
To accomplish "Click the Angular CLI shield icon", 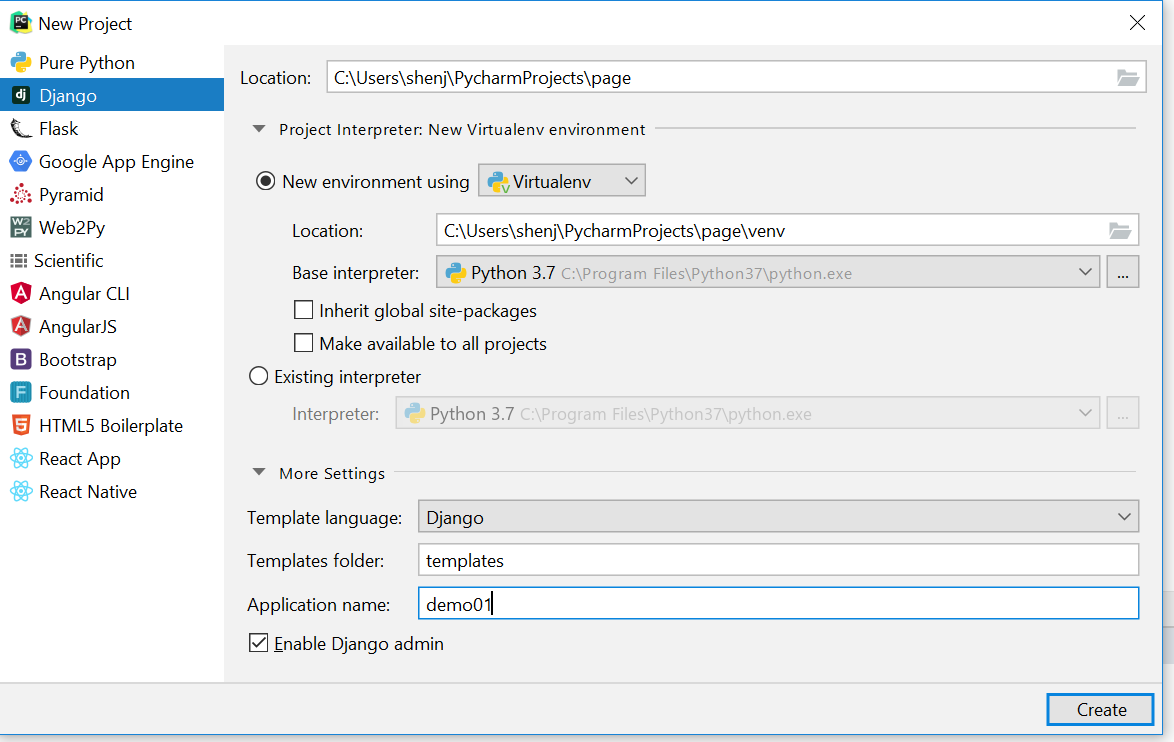I will (x=20, y=294).
